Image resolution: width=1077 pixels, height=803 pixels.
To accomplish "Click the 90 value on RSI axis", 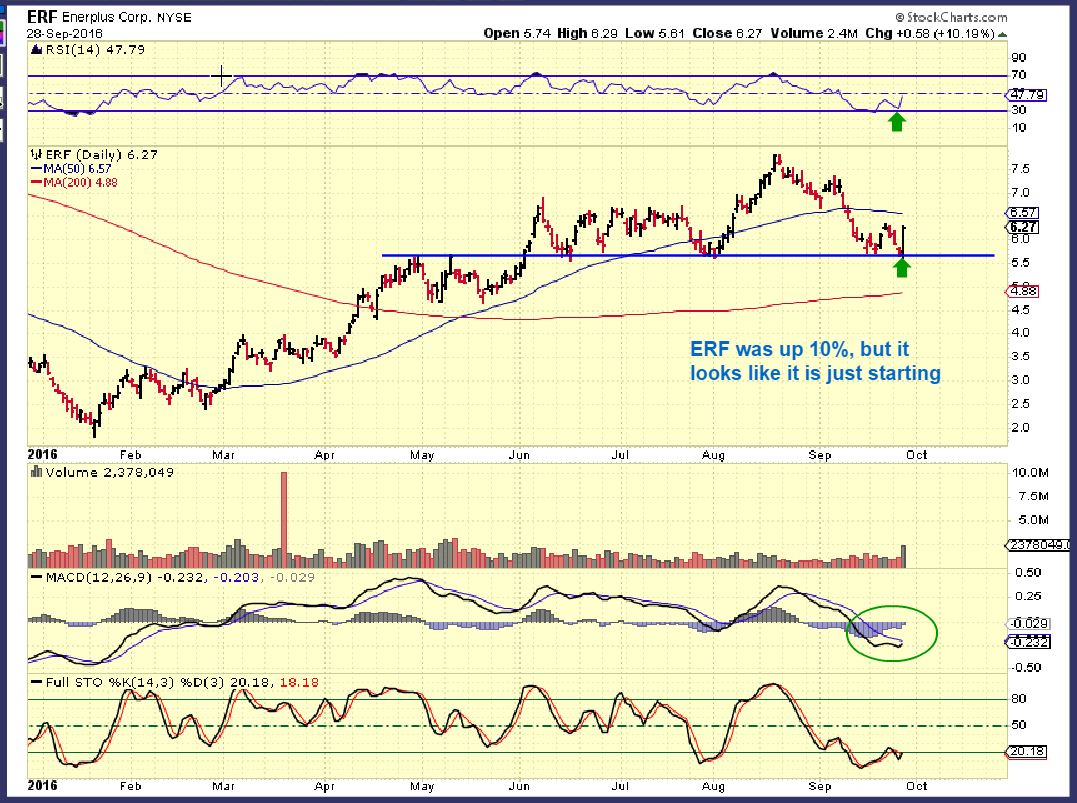I will tap(1019, 58).
